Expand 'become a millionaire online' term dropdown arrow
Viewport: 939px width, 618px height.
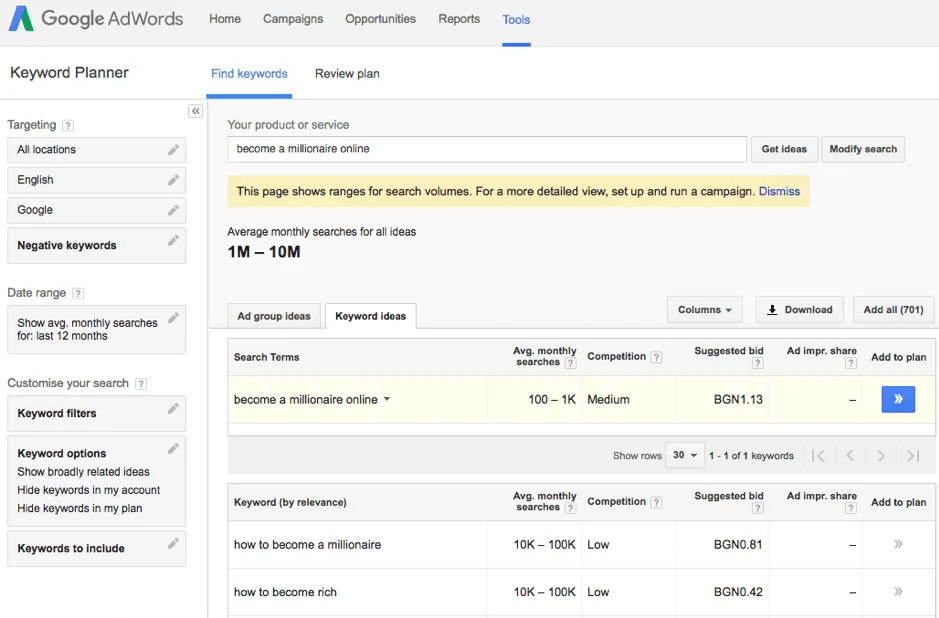tap(387, 399)
